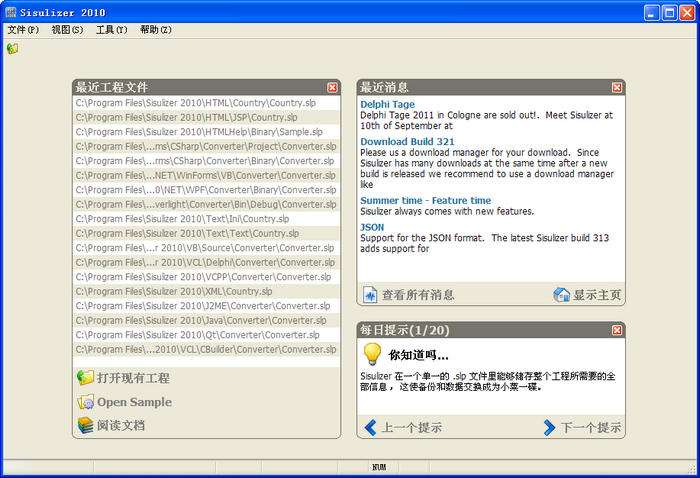Click the Open Sample folder icon
The width and height of the screenshot is (700, 478).
click(x=85, y=402)
